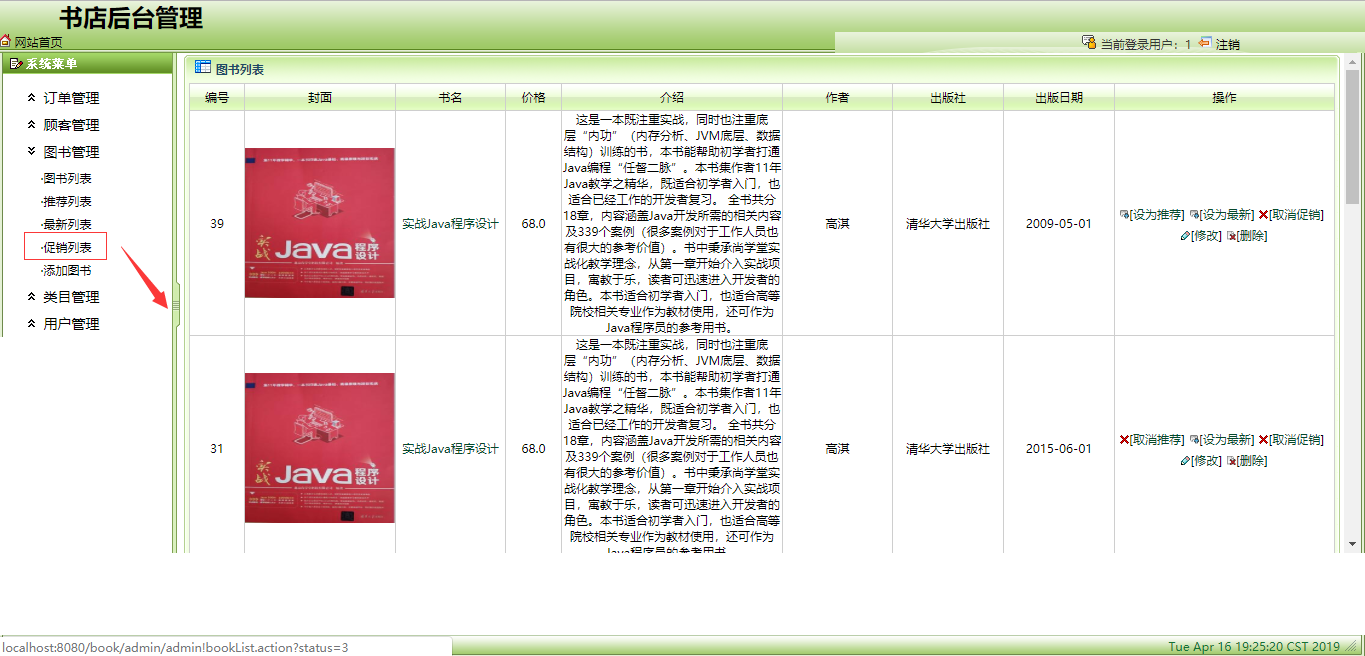Click the 68.0 price in row 31
This screenshot has height=656, width=1365.
533,449
